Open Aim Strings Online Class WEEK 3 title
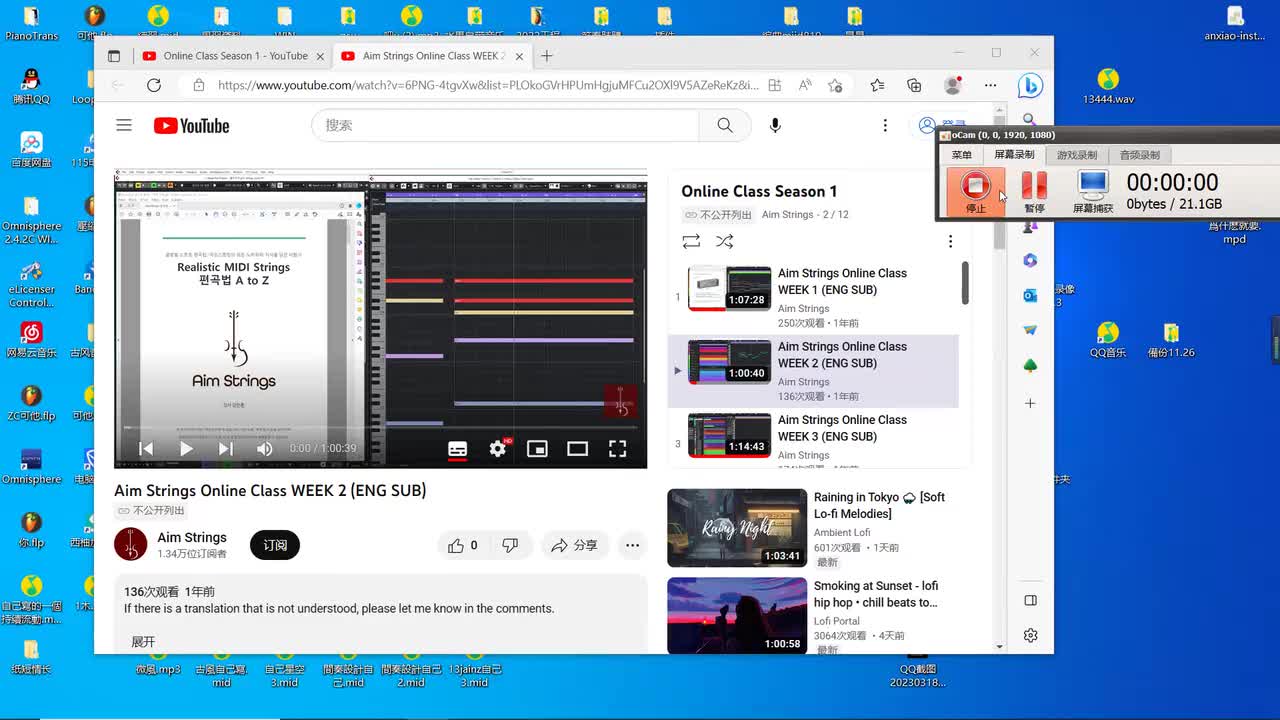 tap(842, 428)
